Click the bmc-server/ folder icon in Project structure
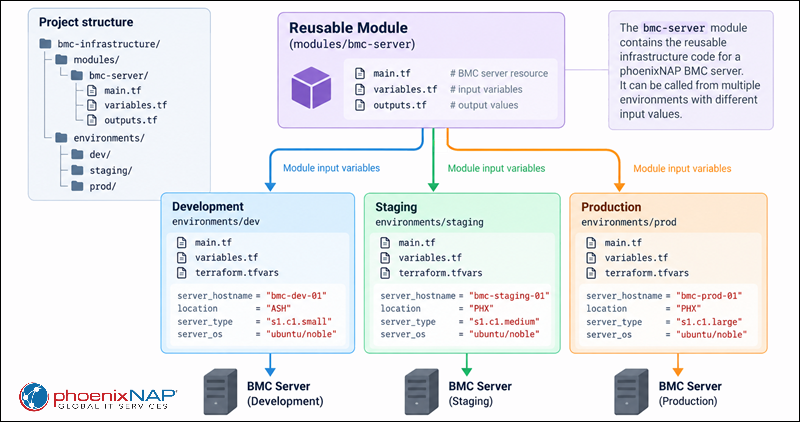 click(77, 76)
